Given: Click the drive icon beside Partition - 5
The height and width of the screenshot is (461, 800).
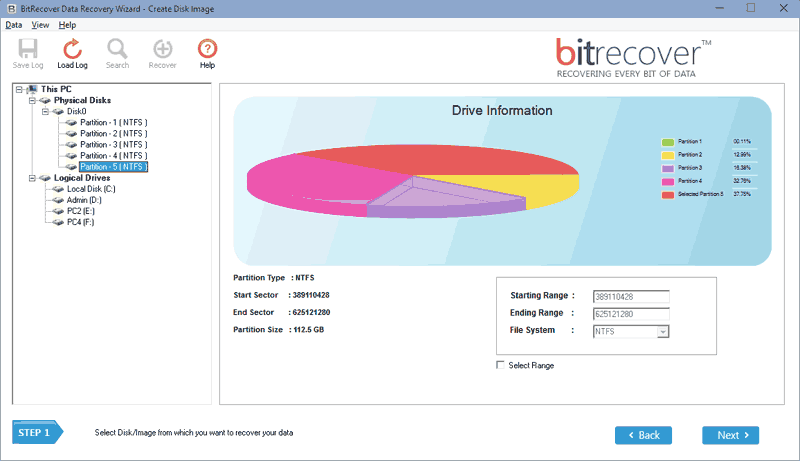Looking at the screenshot, I should 71,167.
